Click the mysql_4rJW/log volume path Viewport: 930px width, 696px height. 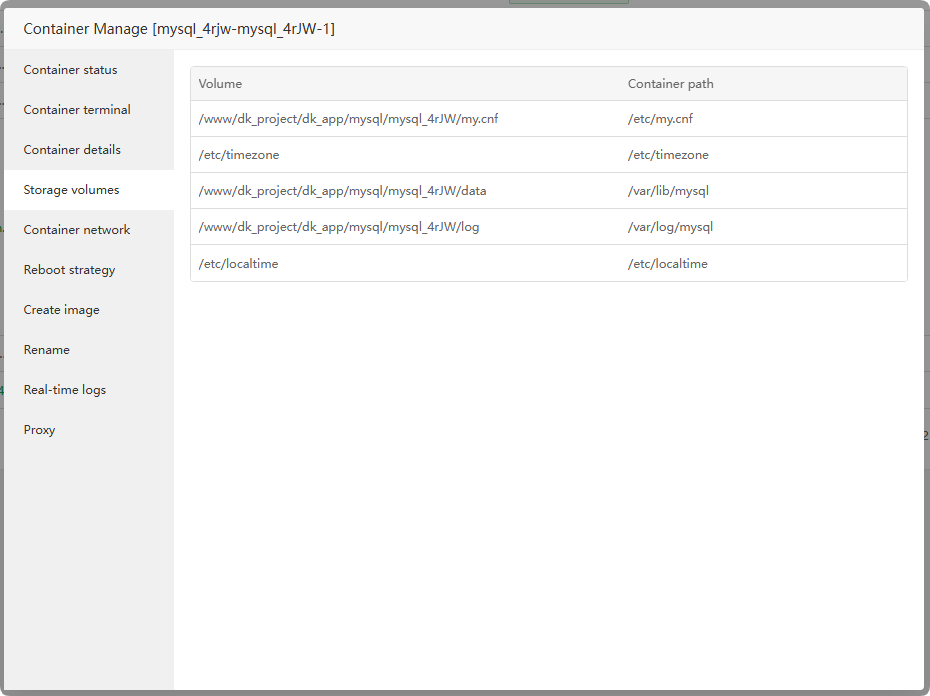coord(339,227)
